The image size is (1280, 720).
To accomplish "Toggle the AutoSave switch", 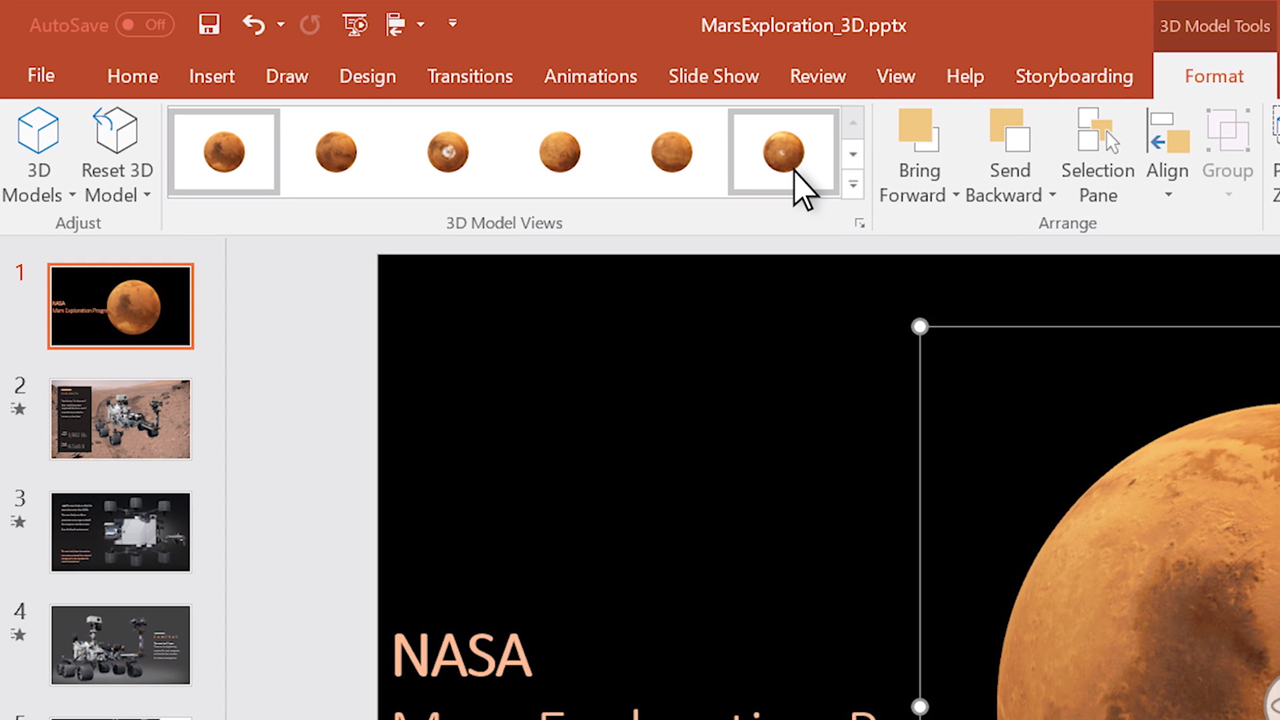I will 145,25.
